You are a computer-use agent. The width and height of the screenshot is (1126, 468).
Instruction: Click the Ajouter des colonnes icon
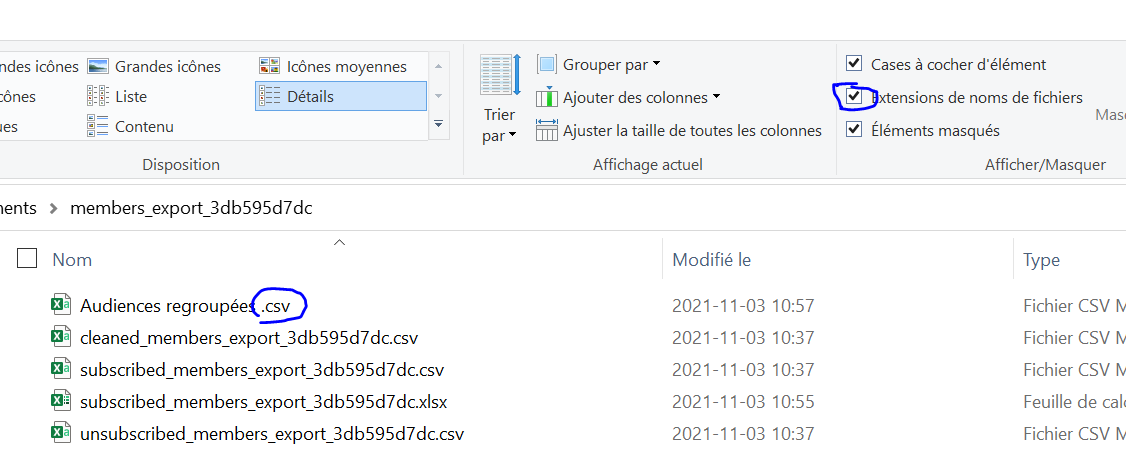coord(546,98)
